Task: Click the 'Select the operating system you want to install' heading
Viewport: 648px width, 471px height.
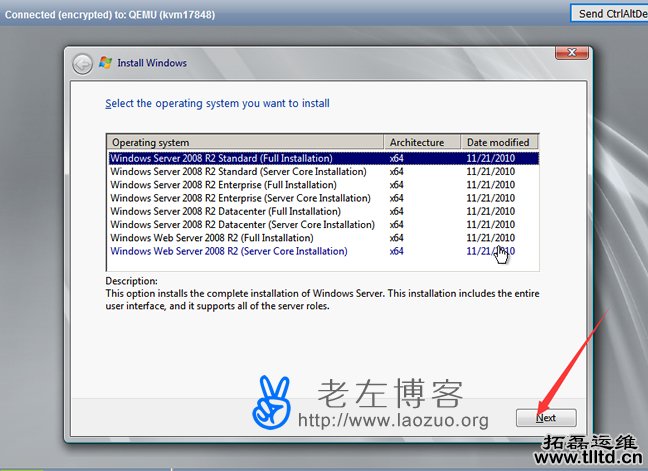Action: (217, 103)
